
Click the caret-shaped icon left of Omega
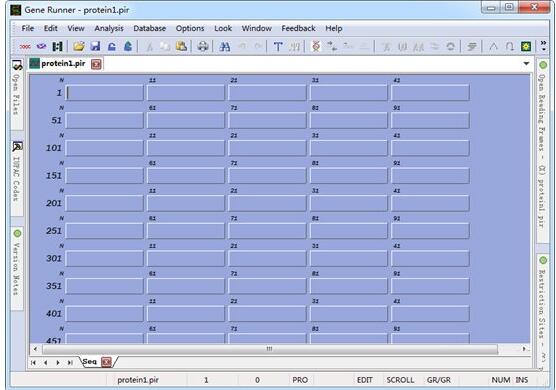tap(493, 46)
